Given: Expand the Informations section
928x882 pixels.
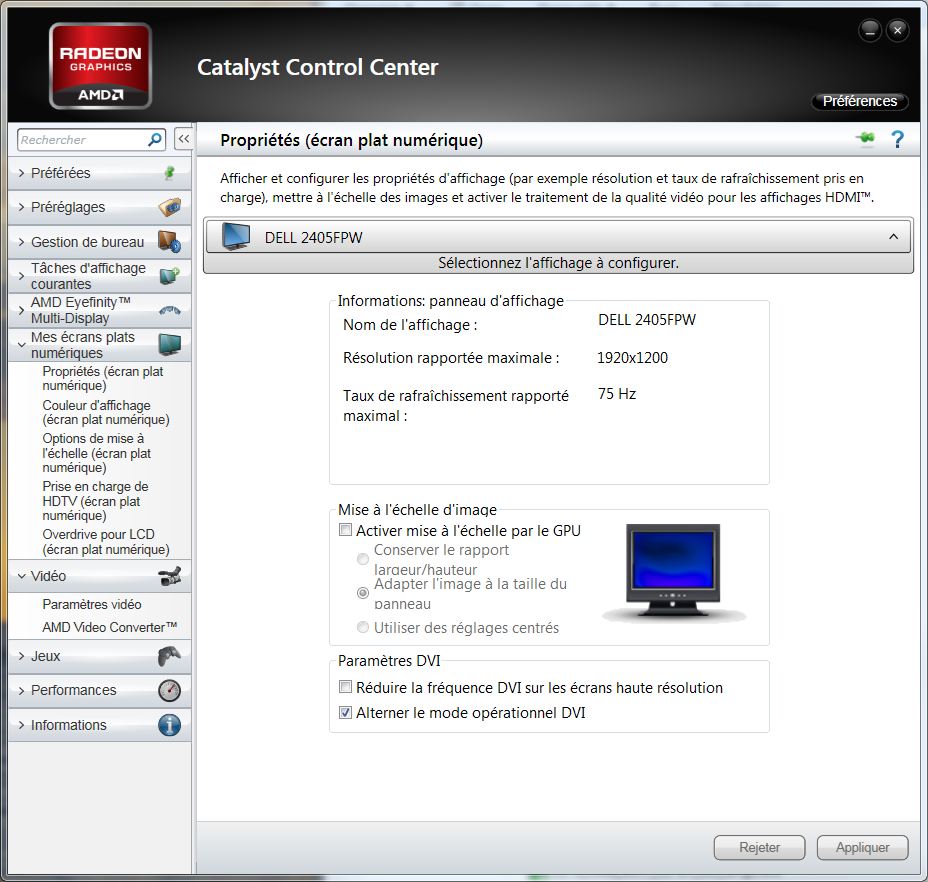Looking at the screenshot, I should tap(21, 725).
